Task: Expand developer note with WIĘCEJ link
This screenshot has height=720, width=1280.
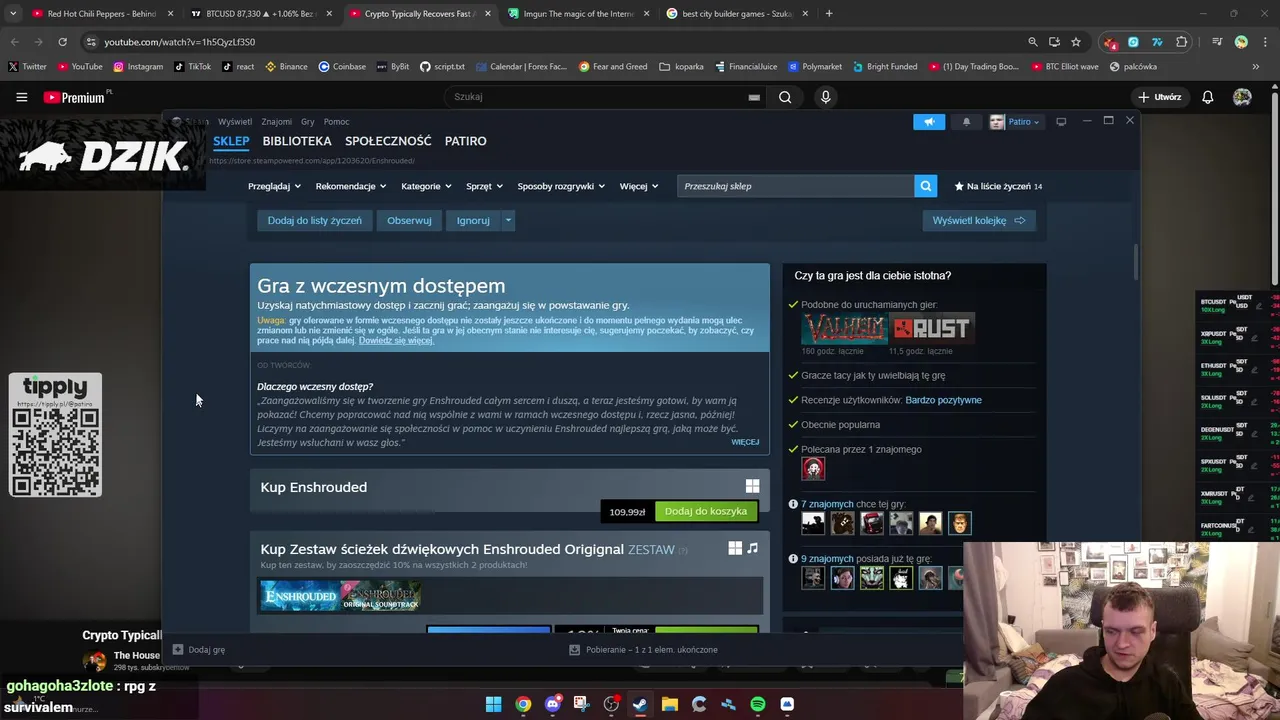Action: (x=745, y=442)
